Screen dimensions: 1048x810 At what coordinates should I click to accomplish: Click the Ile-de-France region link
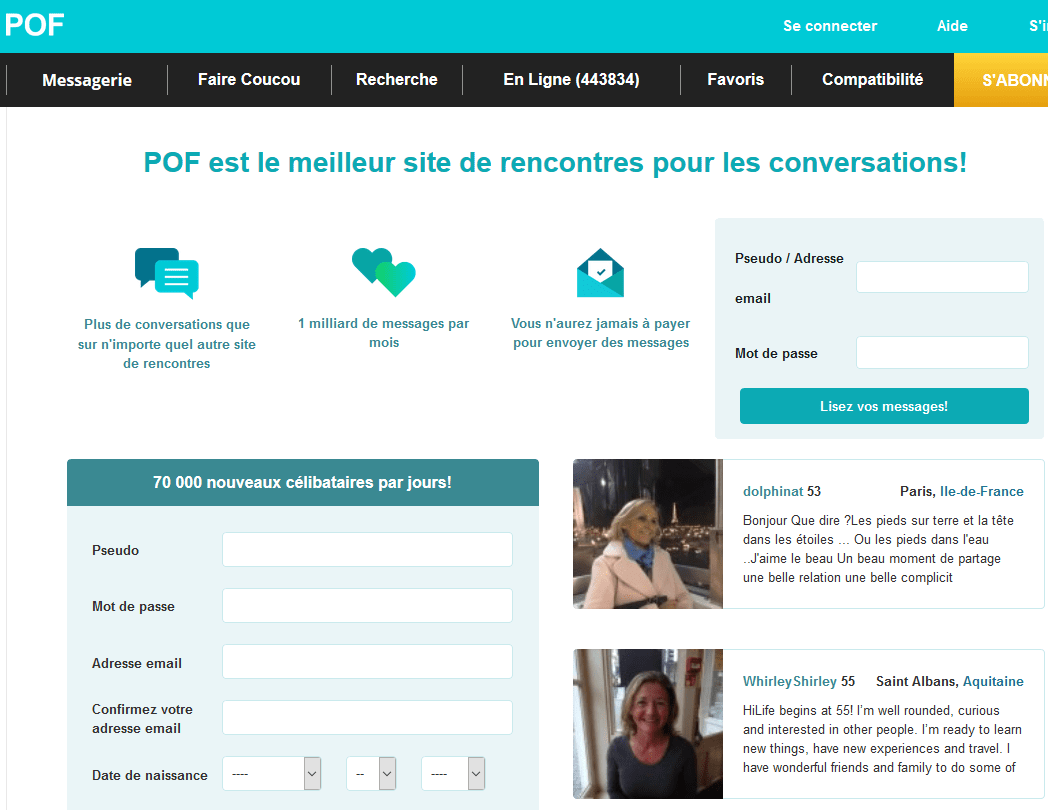[x=981, y=491]
